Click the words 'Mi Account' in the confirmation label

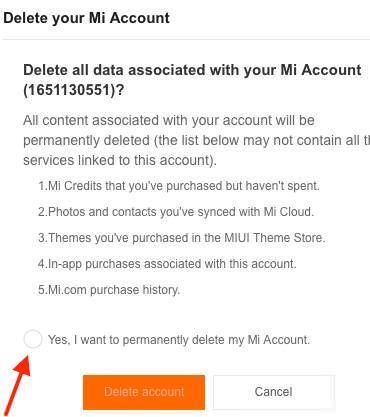(277, 340)
